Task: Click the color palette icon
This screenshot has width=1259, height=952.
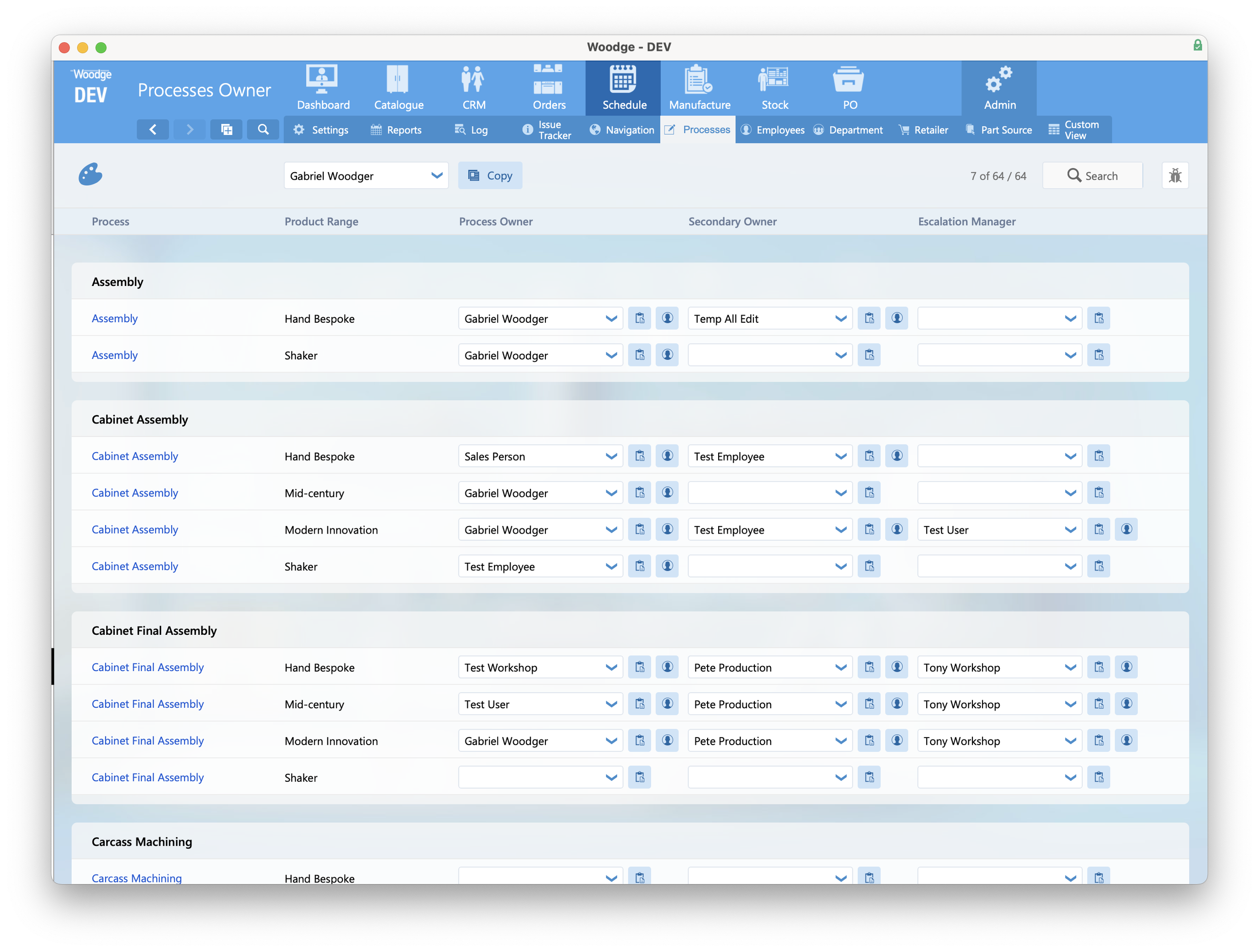Action: [90, 175]
